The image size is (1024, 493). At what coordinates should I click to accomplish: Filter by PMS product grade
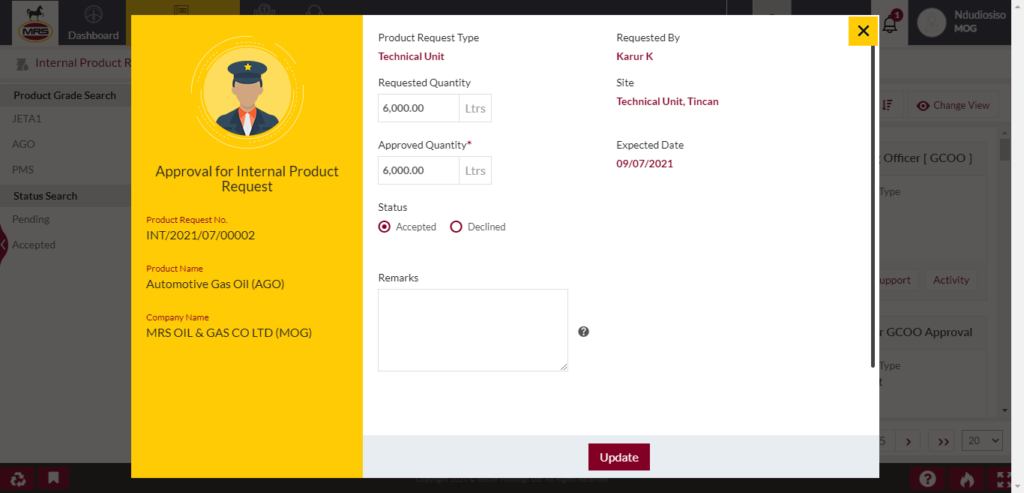pos(23,170)
